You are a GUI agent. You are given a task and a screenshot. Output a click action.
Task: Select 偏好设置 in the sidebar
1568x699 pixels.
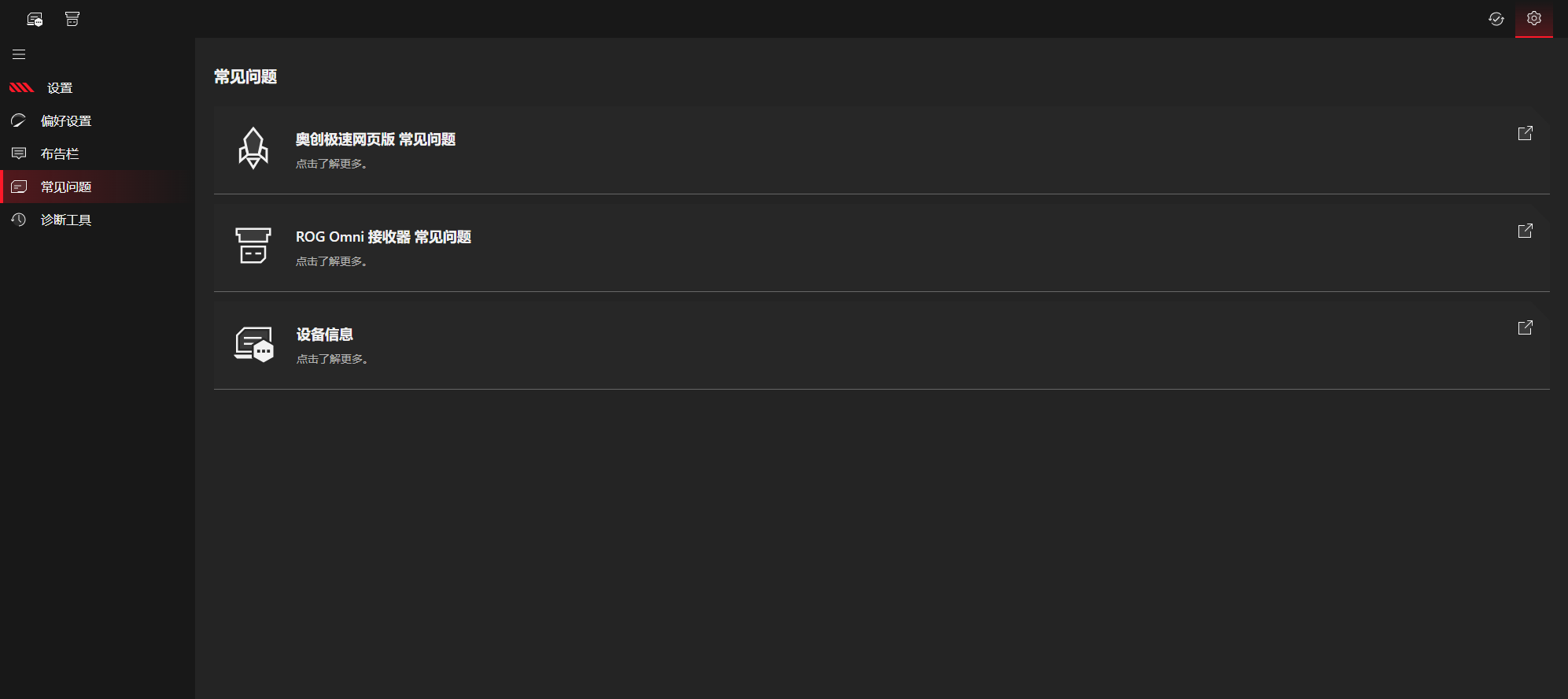(x=66, y=120)
